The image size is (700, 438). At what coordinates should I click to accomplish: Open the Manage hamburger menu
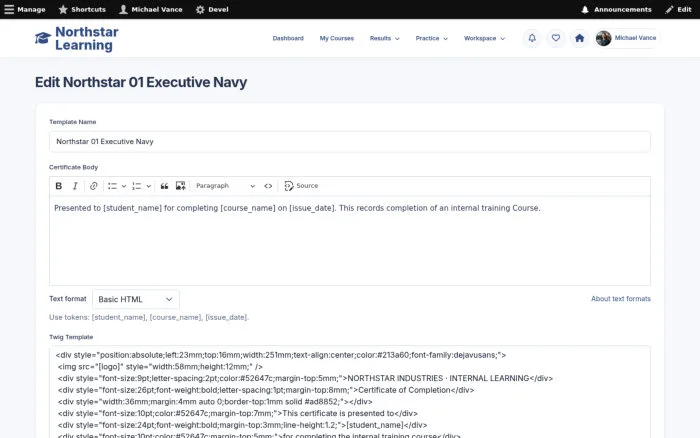pos(25,9)
